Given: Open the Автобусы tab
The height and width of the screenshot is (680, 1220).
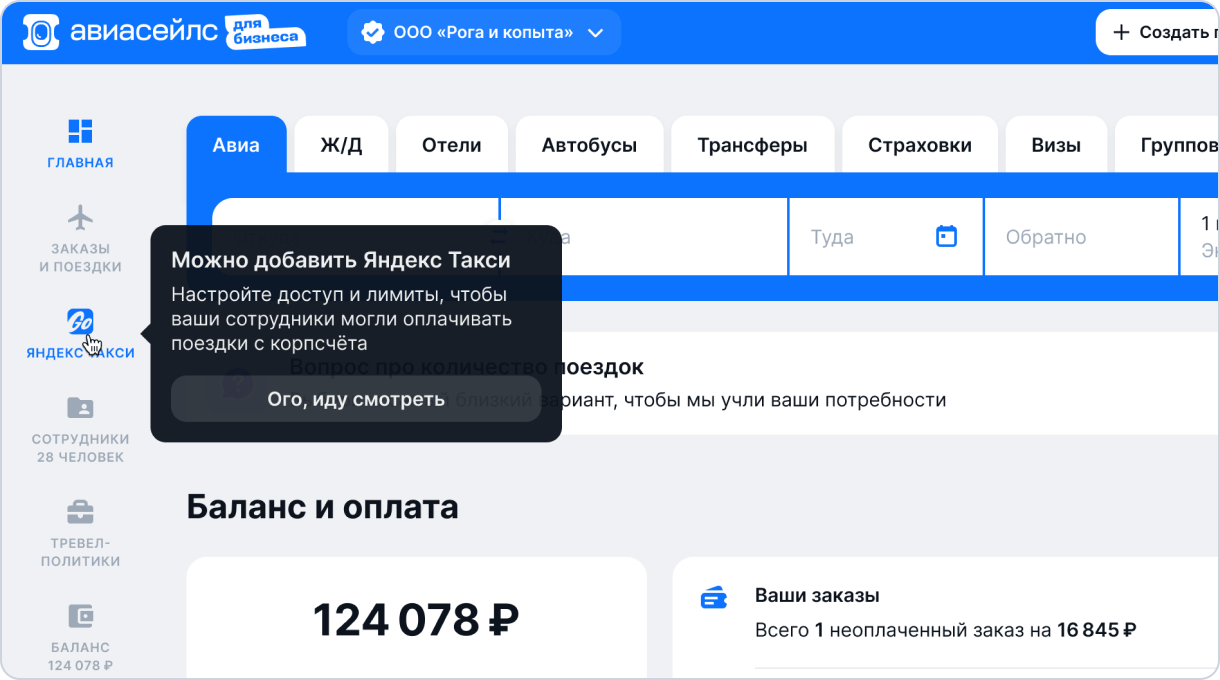Looking at the screenshot, I should click(x=589, y=145).
